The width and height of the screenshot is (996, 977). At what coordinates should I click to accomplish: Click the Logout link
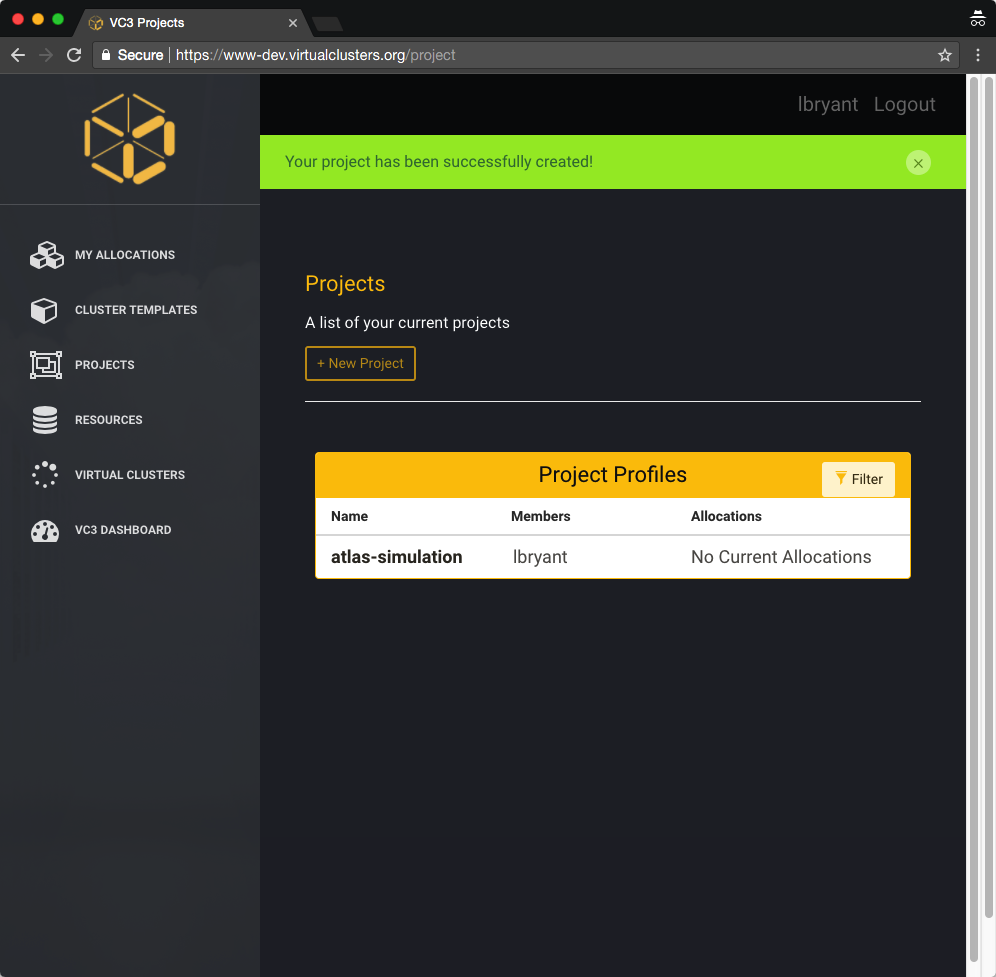(904, 104)
